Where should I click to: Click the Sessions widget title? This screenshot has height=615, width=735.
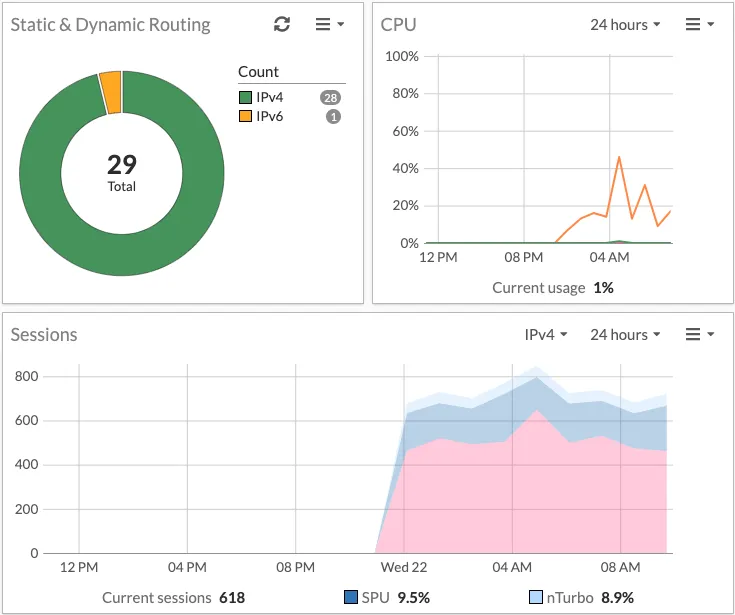[44, 335]
